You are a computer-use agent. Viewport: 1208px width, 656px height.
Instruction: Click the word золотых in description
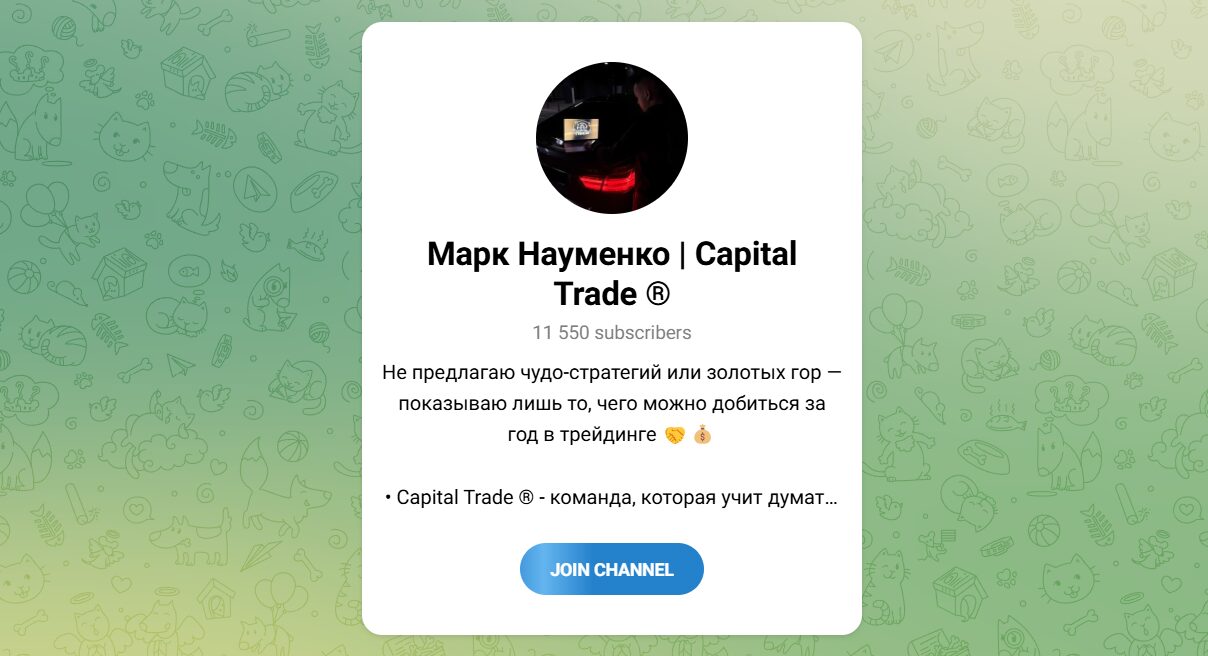coord(739,373)
